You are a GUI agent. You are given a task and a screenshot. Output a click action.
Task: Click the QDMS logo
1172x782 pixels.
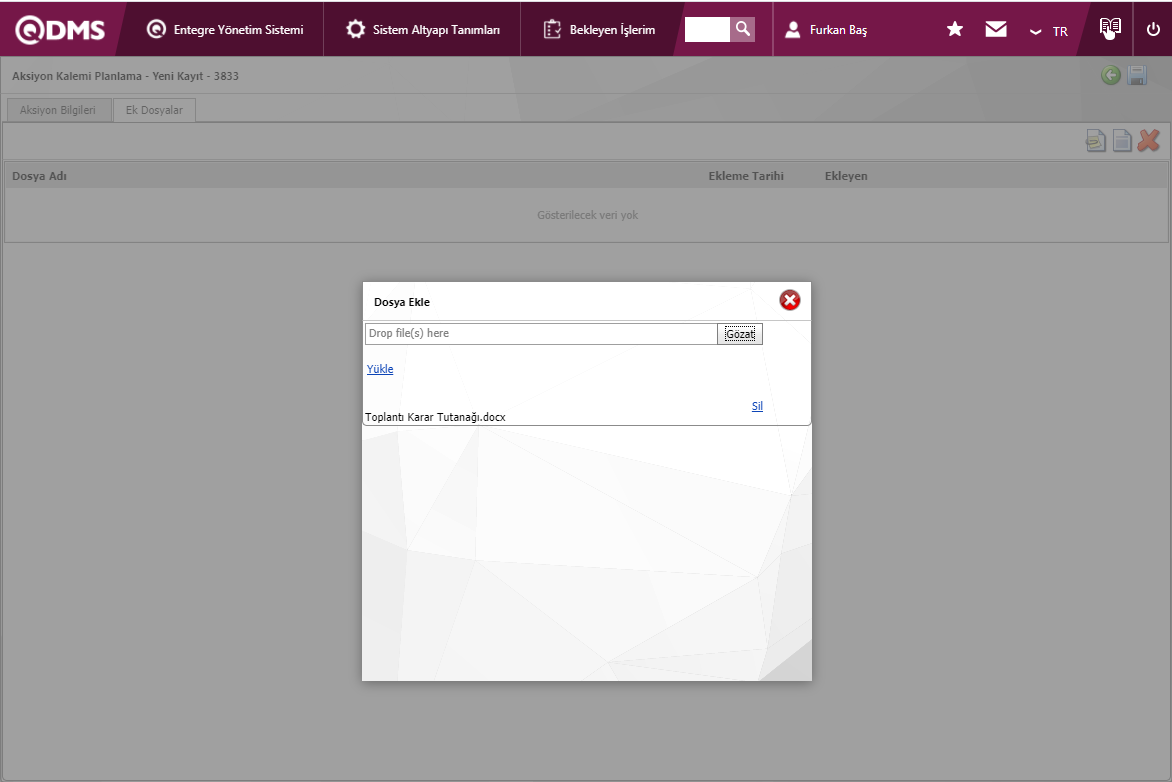tap(60, 30)
